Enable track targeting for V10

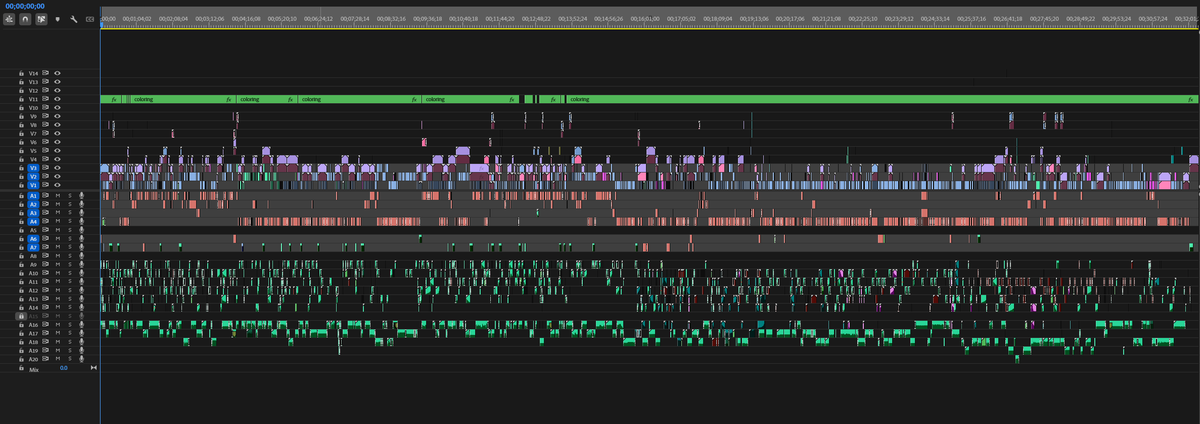(33, 108)
